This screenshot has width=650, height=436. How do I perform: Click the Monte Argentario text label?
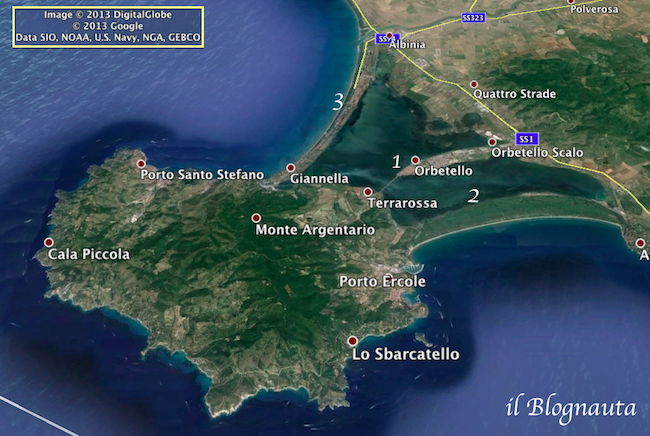(315, 230)
